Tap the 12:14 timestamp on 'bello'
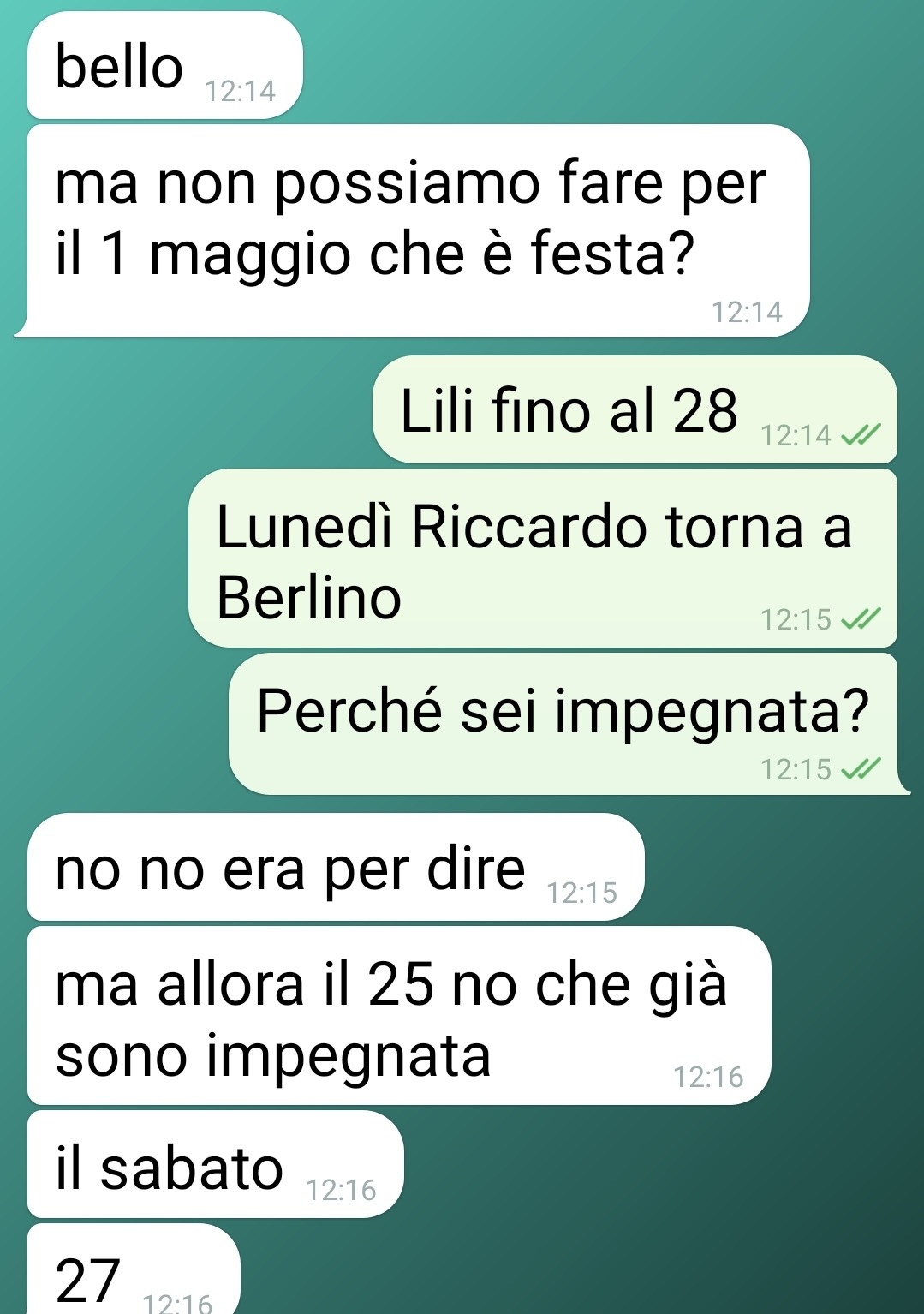 tap(241, 91)
